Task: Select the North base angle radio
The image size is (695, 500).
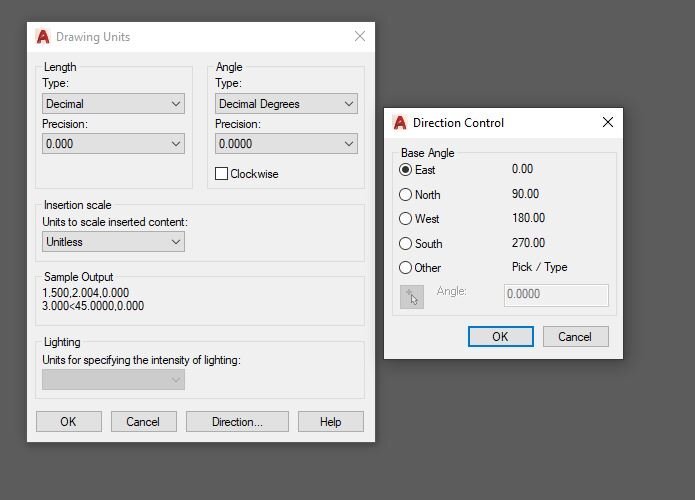Action: [x=405, y=195]
